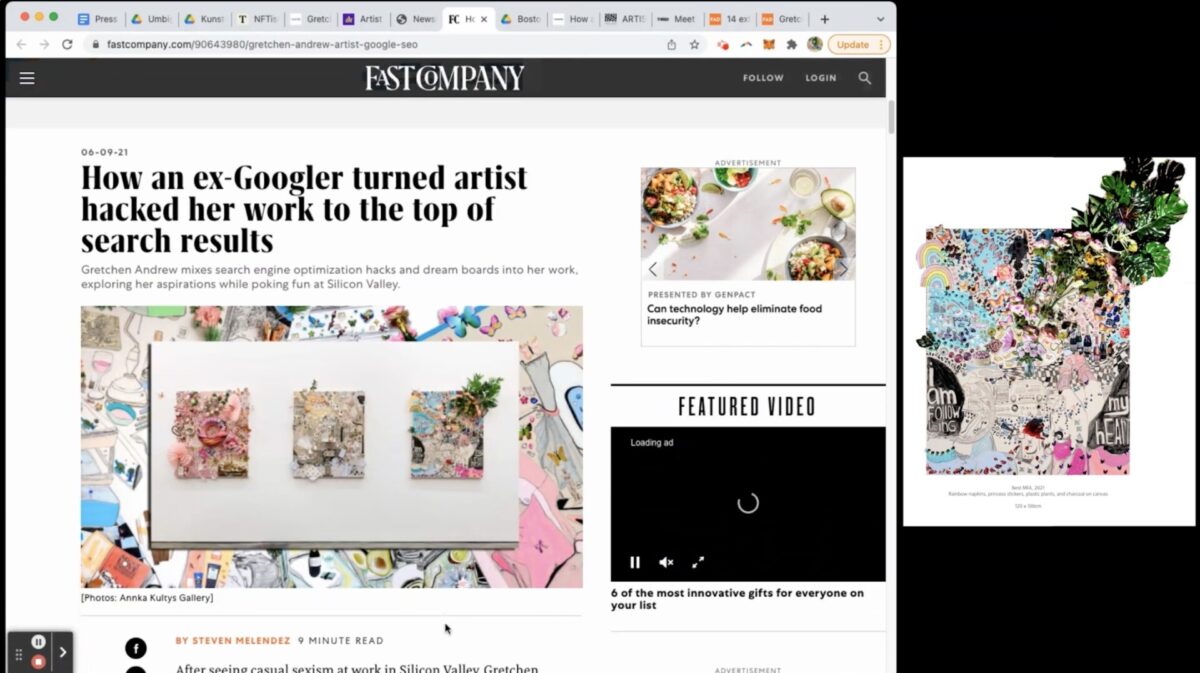Switch to the Artist tab
The image size is (1200, 673).
click(362, 19)
